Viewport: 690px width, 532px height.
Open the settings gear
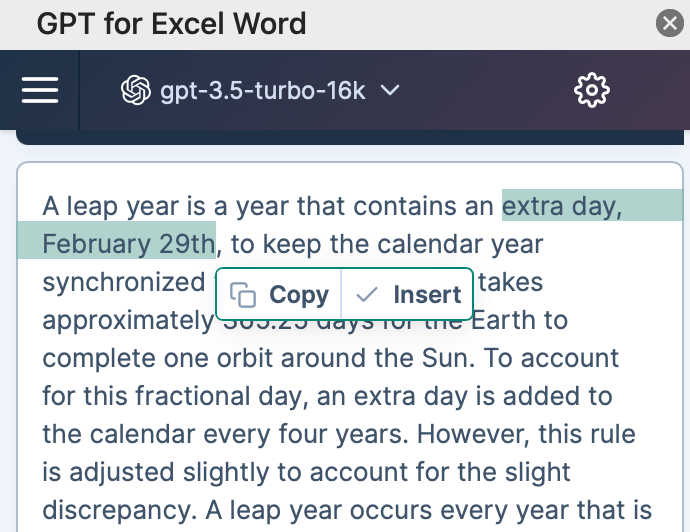[592, 90]
